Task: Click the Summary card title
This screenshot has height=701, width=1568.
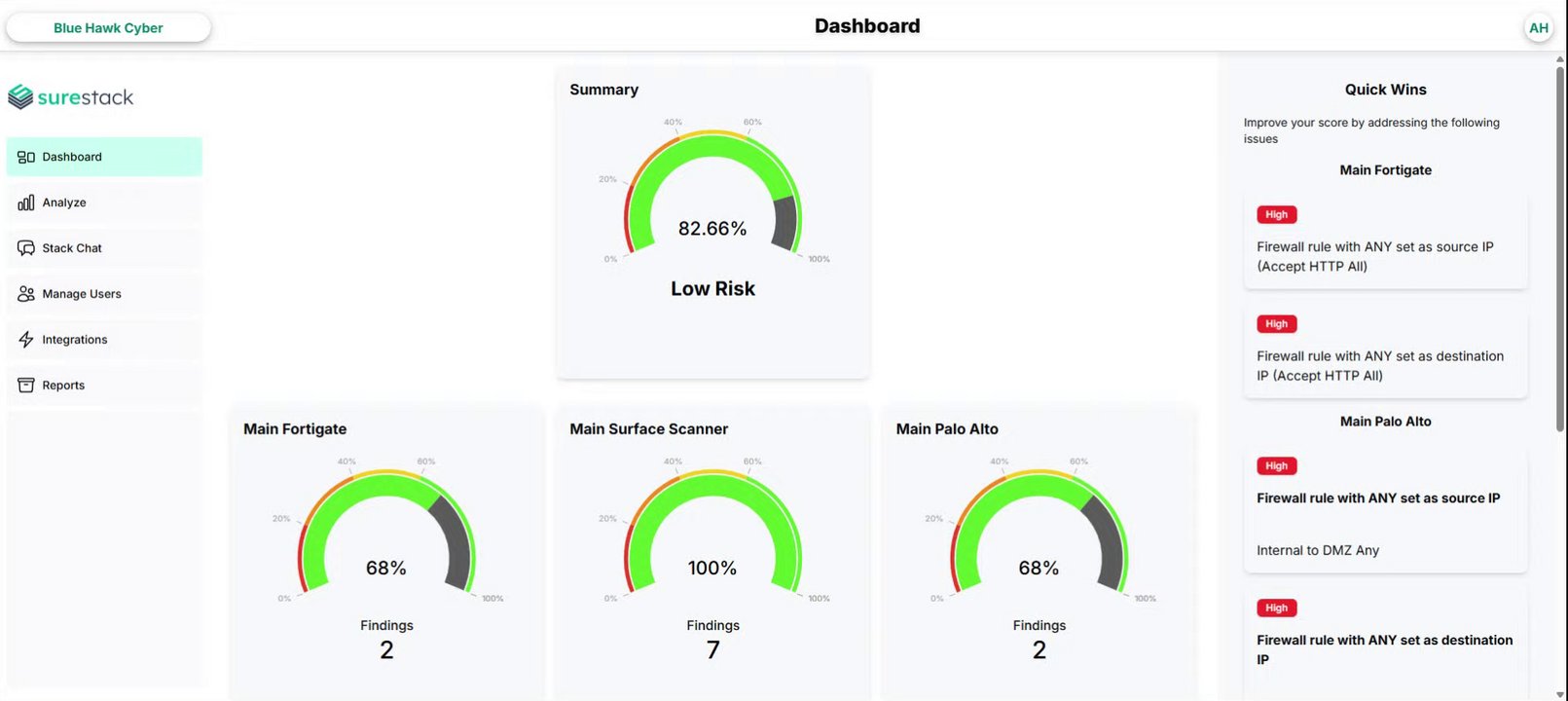Action: pyautogui.click(x=603, y=90)
